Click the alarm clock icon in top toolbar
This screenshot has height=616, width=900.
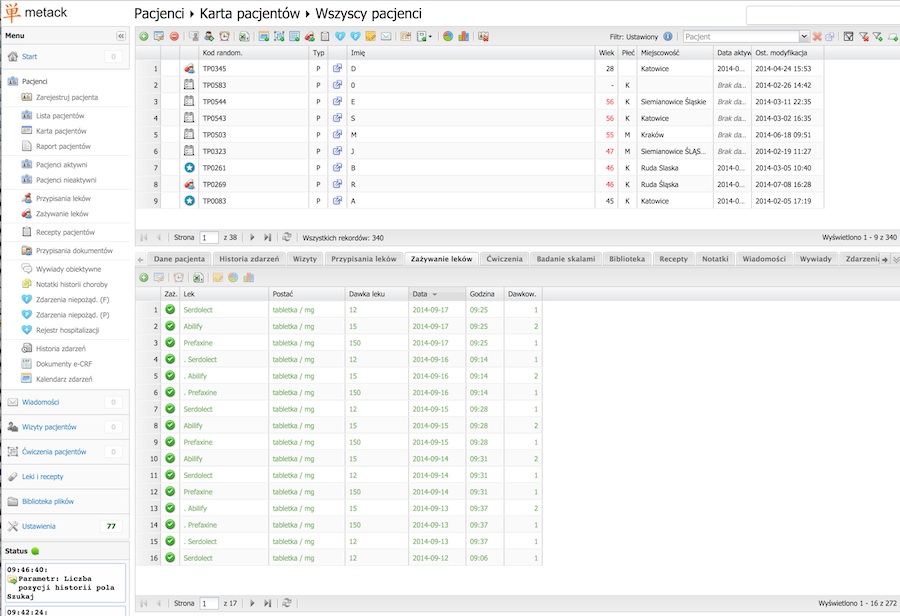click(x=224, y=36)
